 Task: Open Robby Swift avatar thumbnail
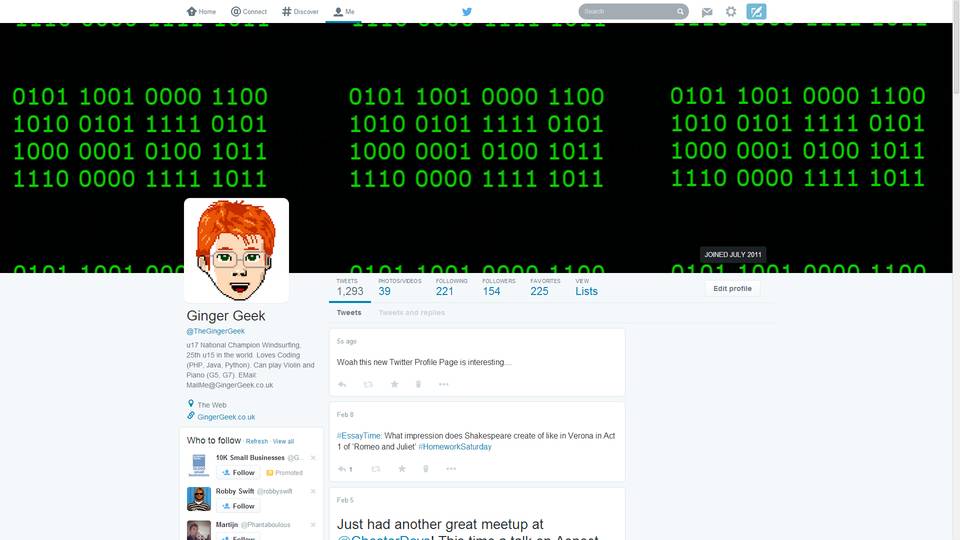pos(198,499)
